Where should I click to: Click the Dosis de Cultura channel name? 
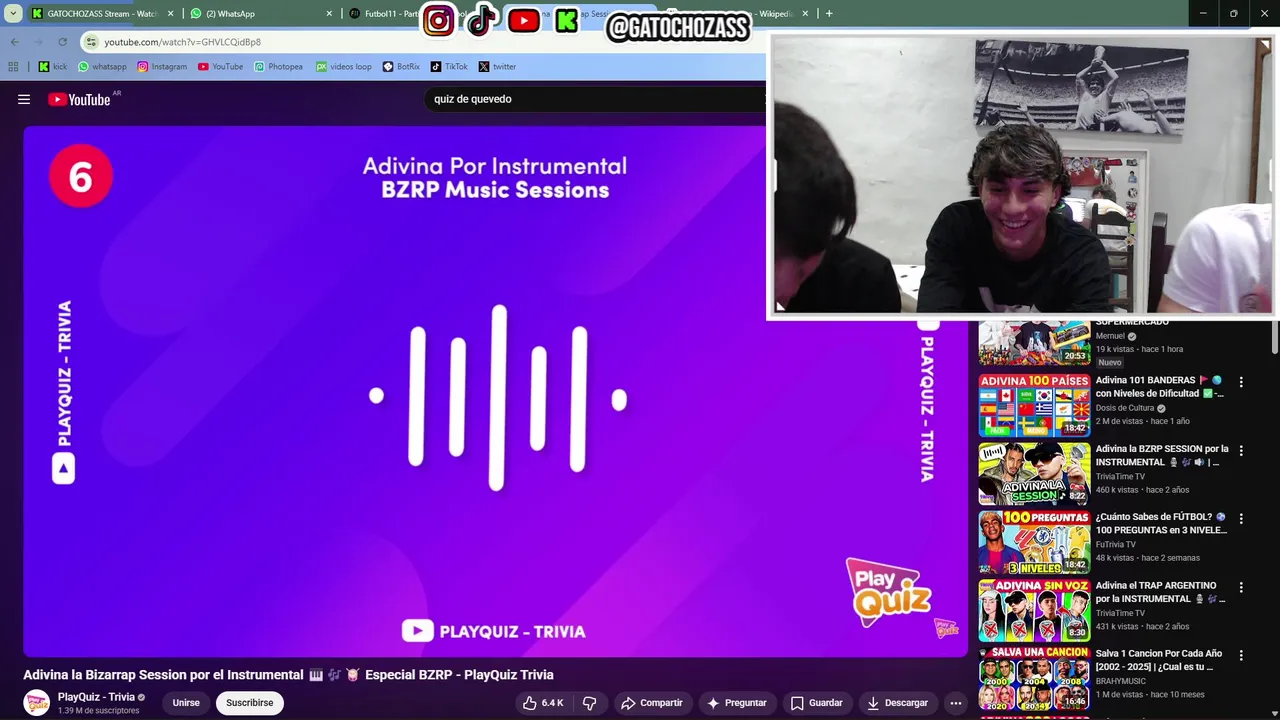click(1125, 408)
